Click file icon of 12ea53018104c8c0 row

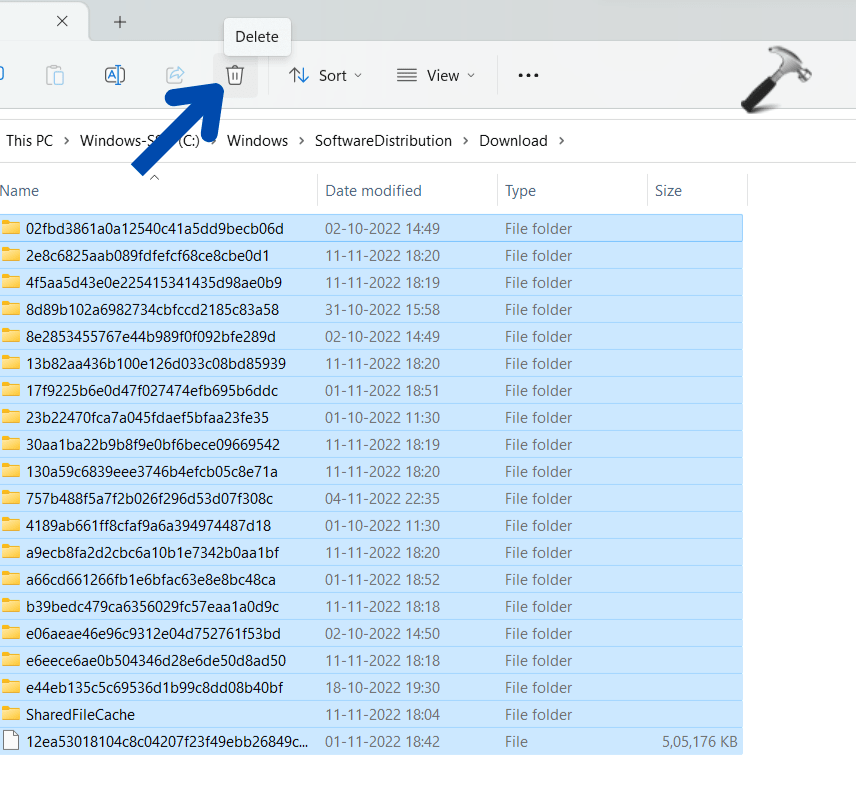coord(11,741)
